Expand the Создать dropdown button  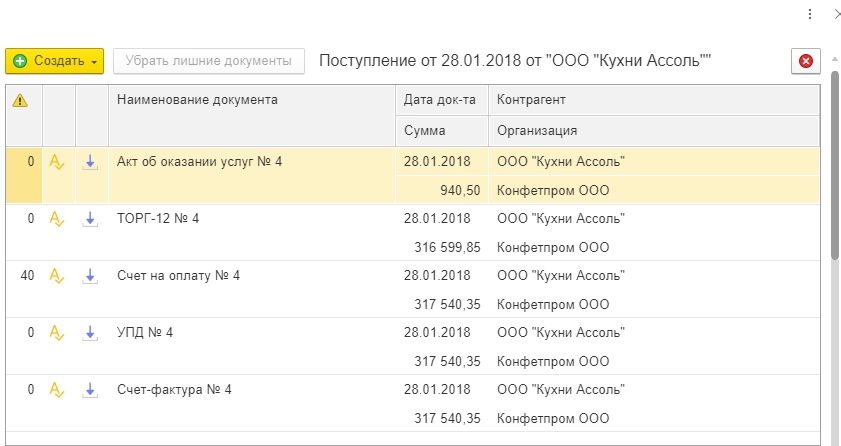tap(95, 61)
